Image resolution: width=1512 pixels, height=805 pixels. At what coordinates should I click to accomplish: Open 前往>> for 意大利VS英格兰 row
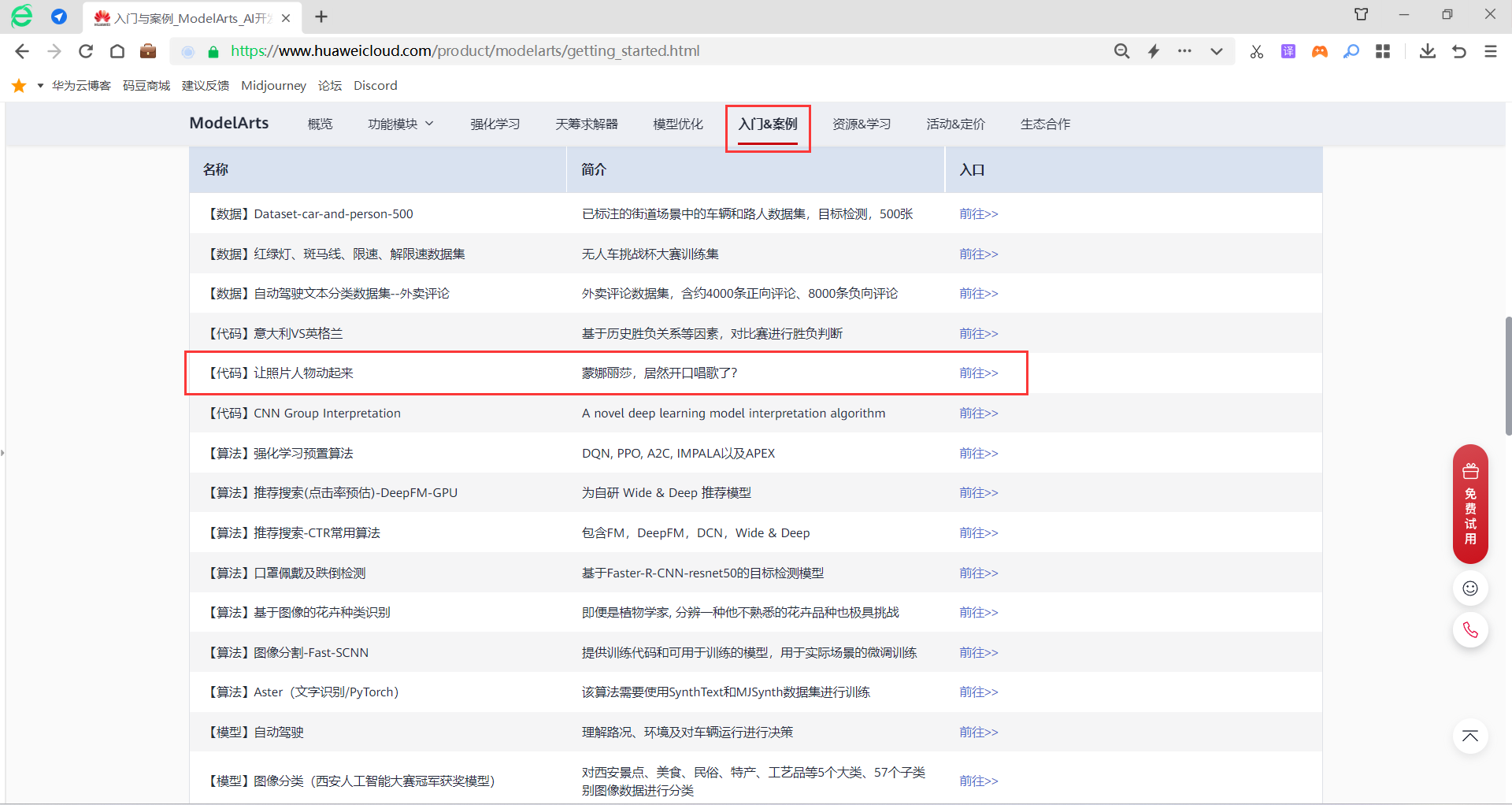click(979, 333)
